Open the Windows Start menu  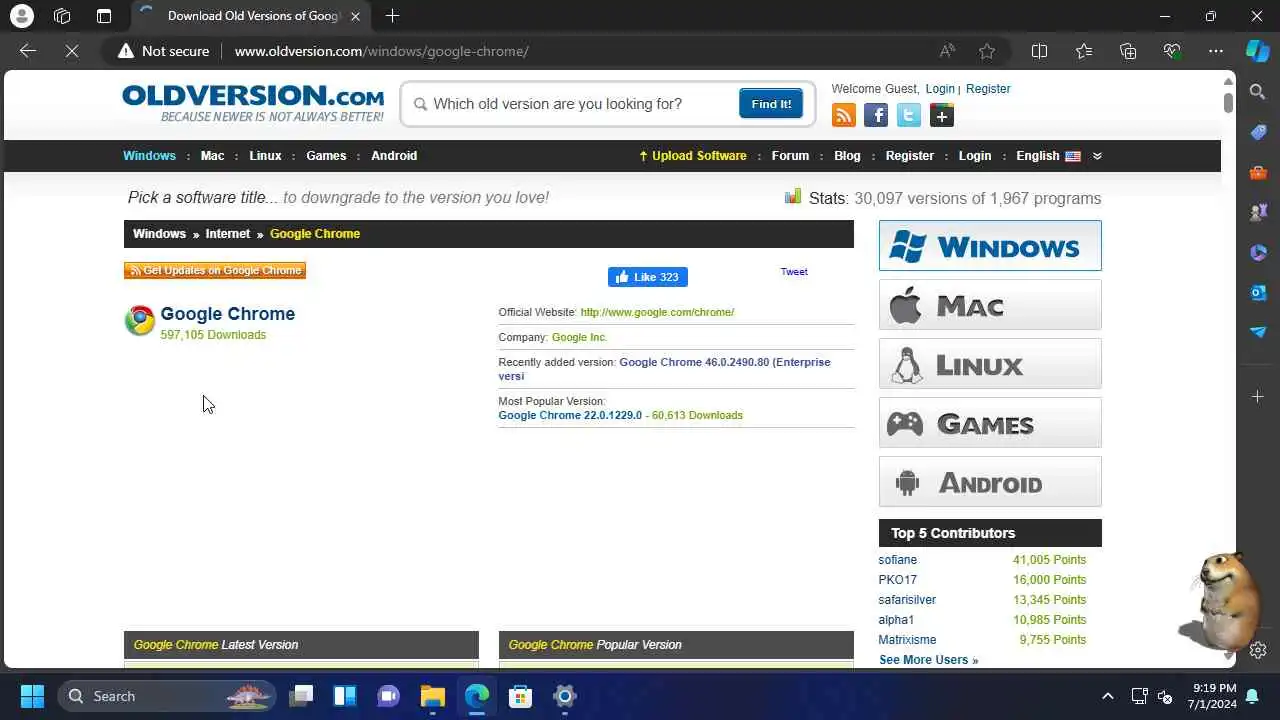pos(32,696)
